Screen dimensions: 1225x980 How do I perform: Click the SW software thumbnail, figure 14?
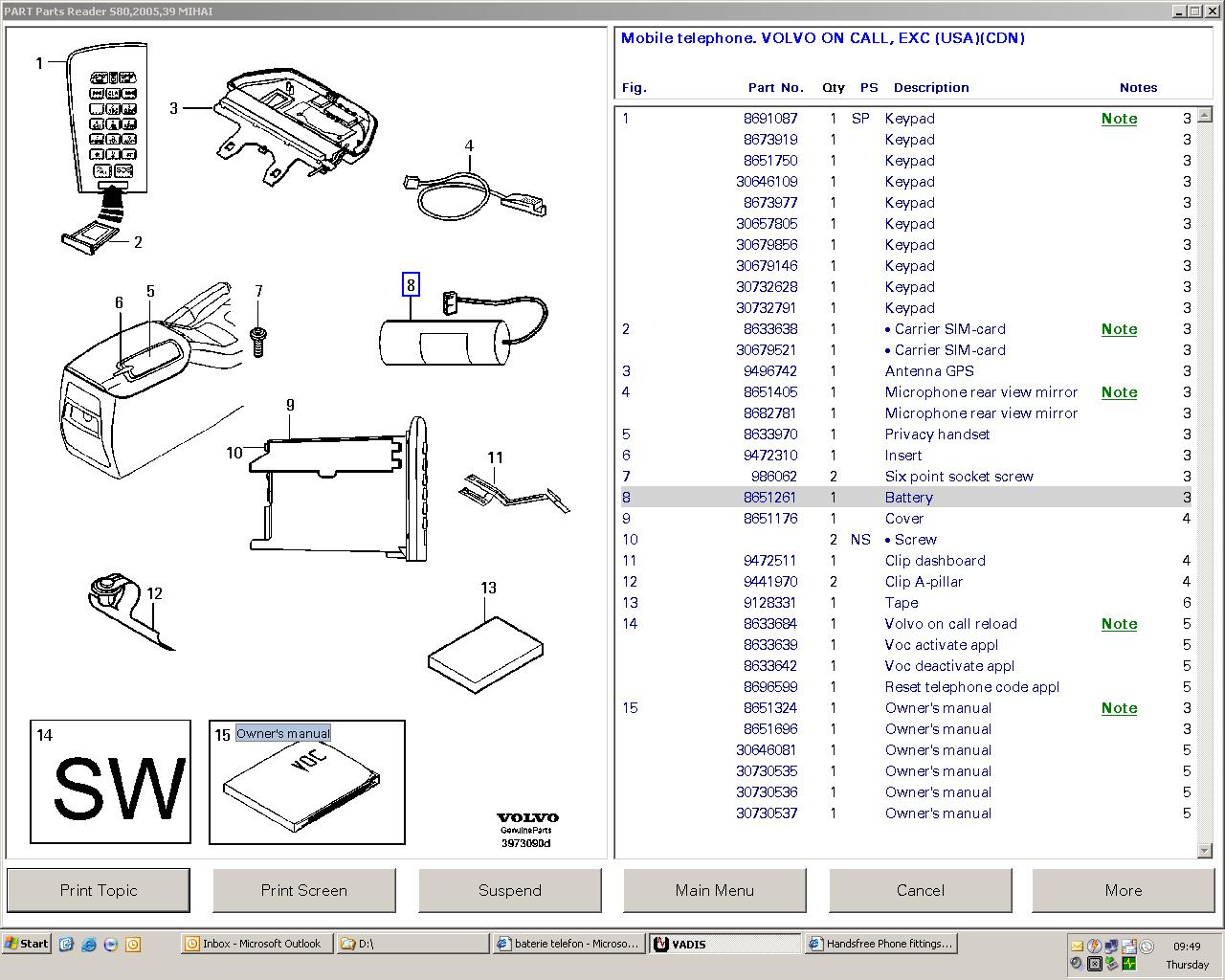[x=110, y=782]
